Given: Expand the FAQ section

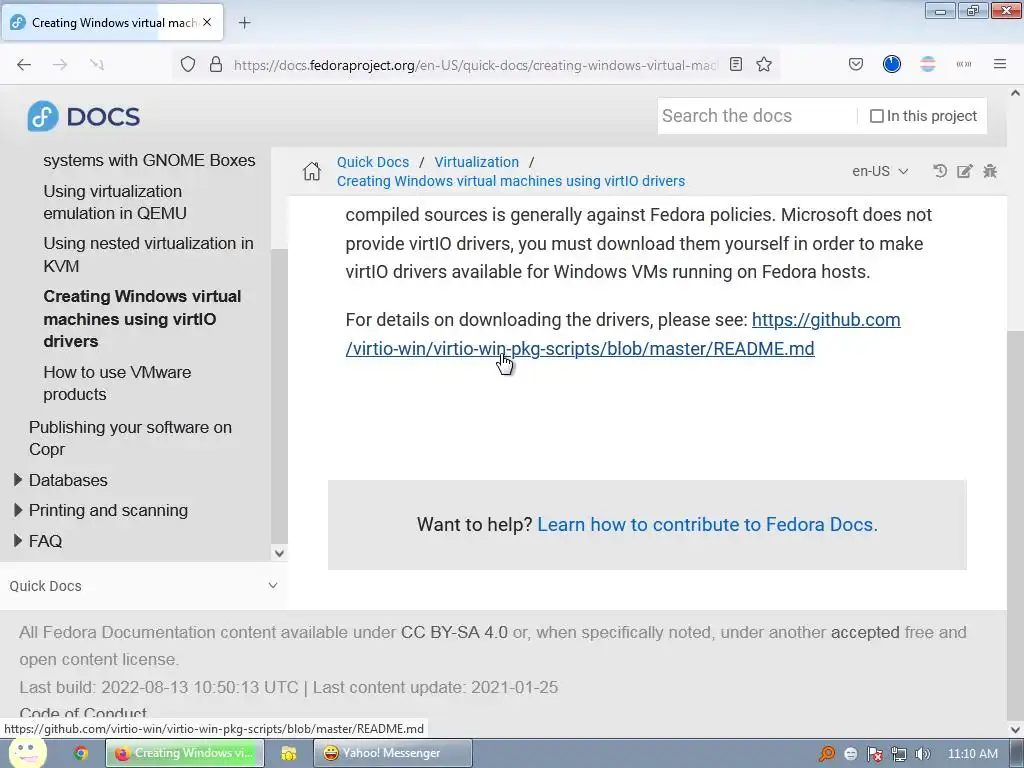Looking at the screenshot, I should point(18,541).
